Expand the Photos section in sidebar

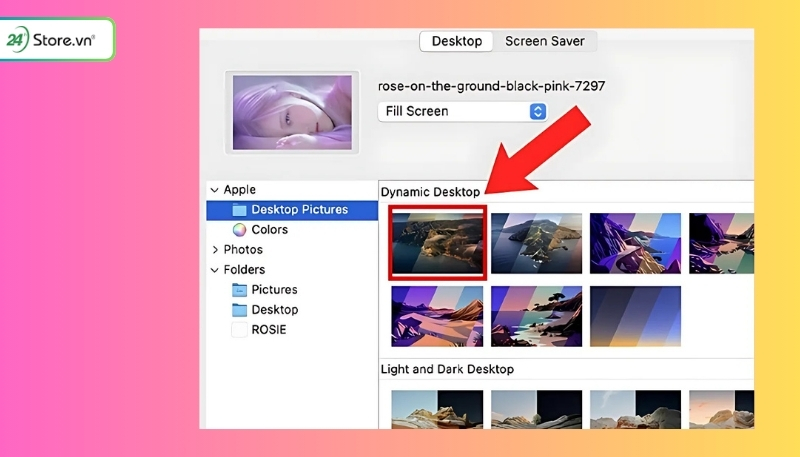point(215,250)
